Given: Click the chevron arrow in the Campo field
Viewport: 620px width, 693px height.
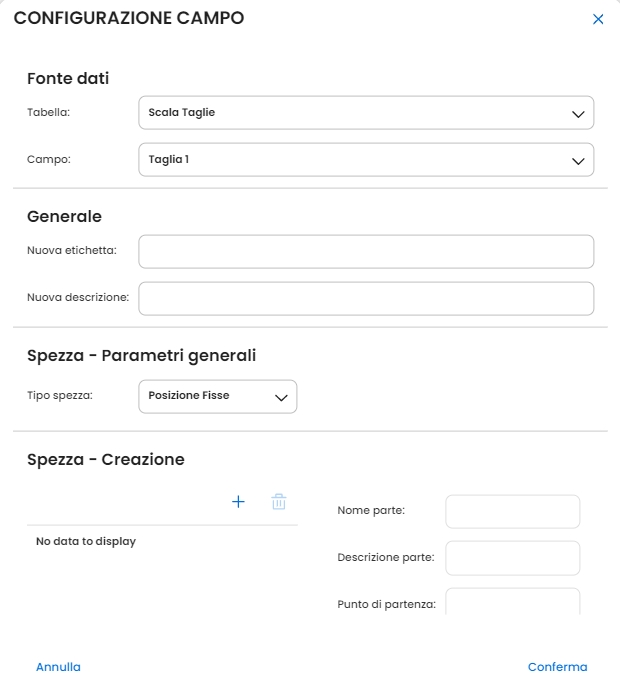Looking at the screenshot, I should [577, 160].
